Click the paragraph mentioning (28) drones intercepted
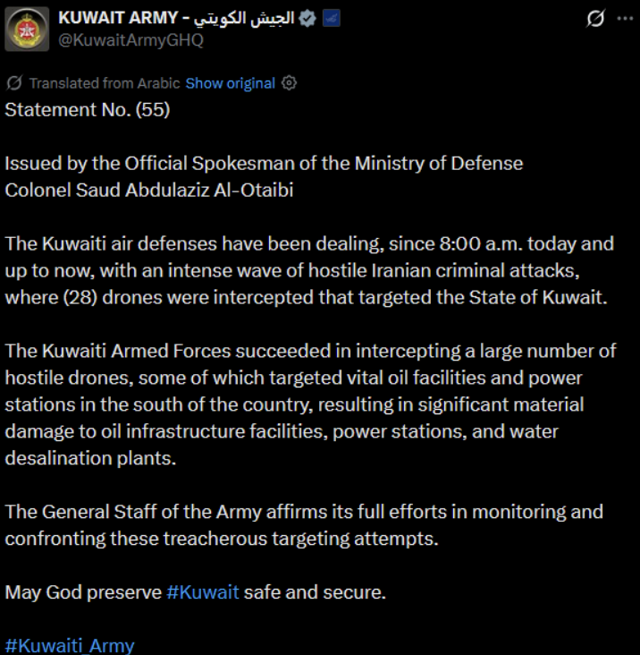This screenshot has width=640, height=655. [309, 270]
